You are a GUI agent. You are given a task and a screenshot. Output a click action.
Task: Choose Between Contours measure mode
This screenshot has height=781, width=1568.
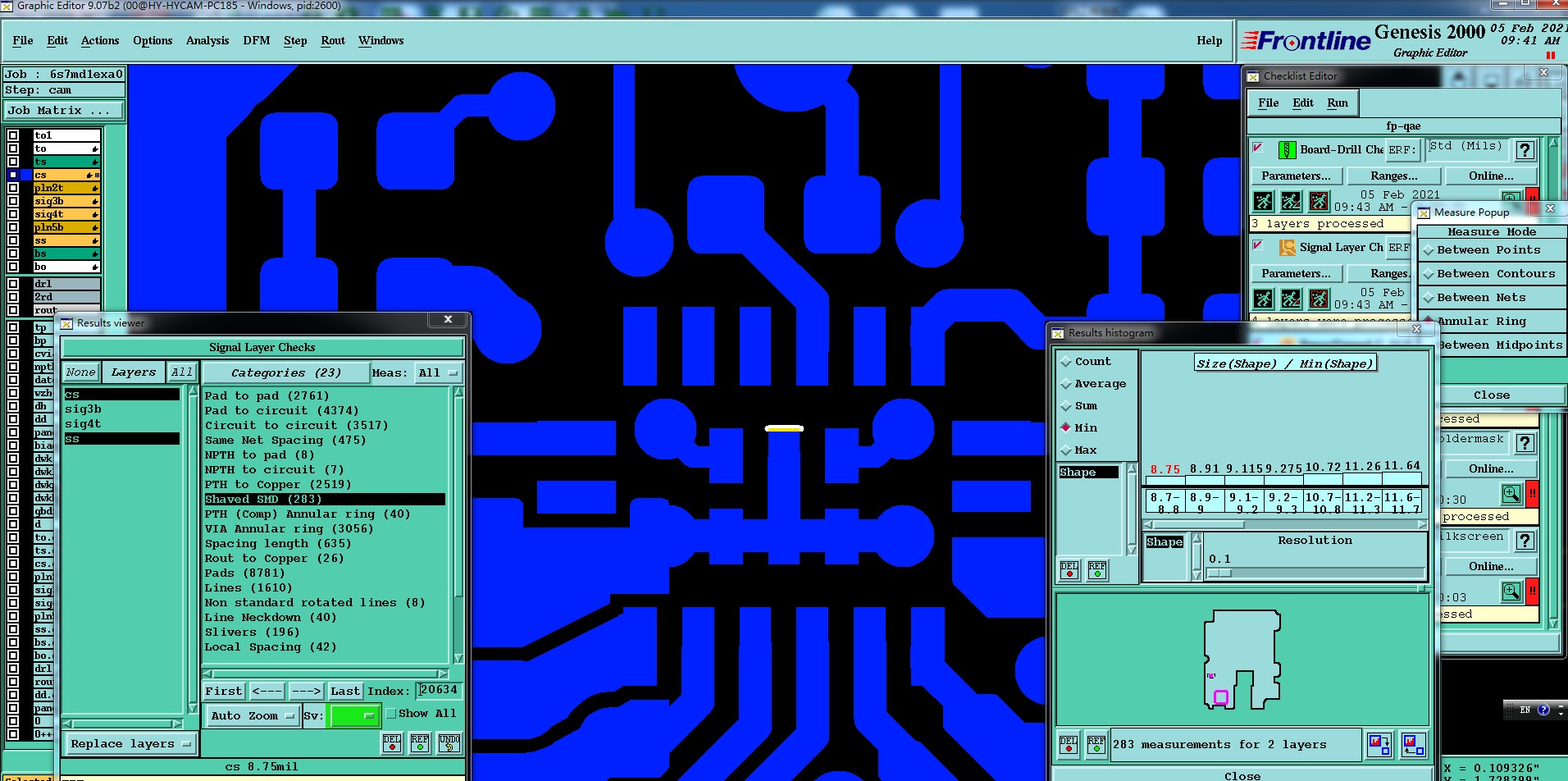[x=1492, y=274]
